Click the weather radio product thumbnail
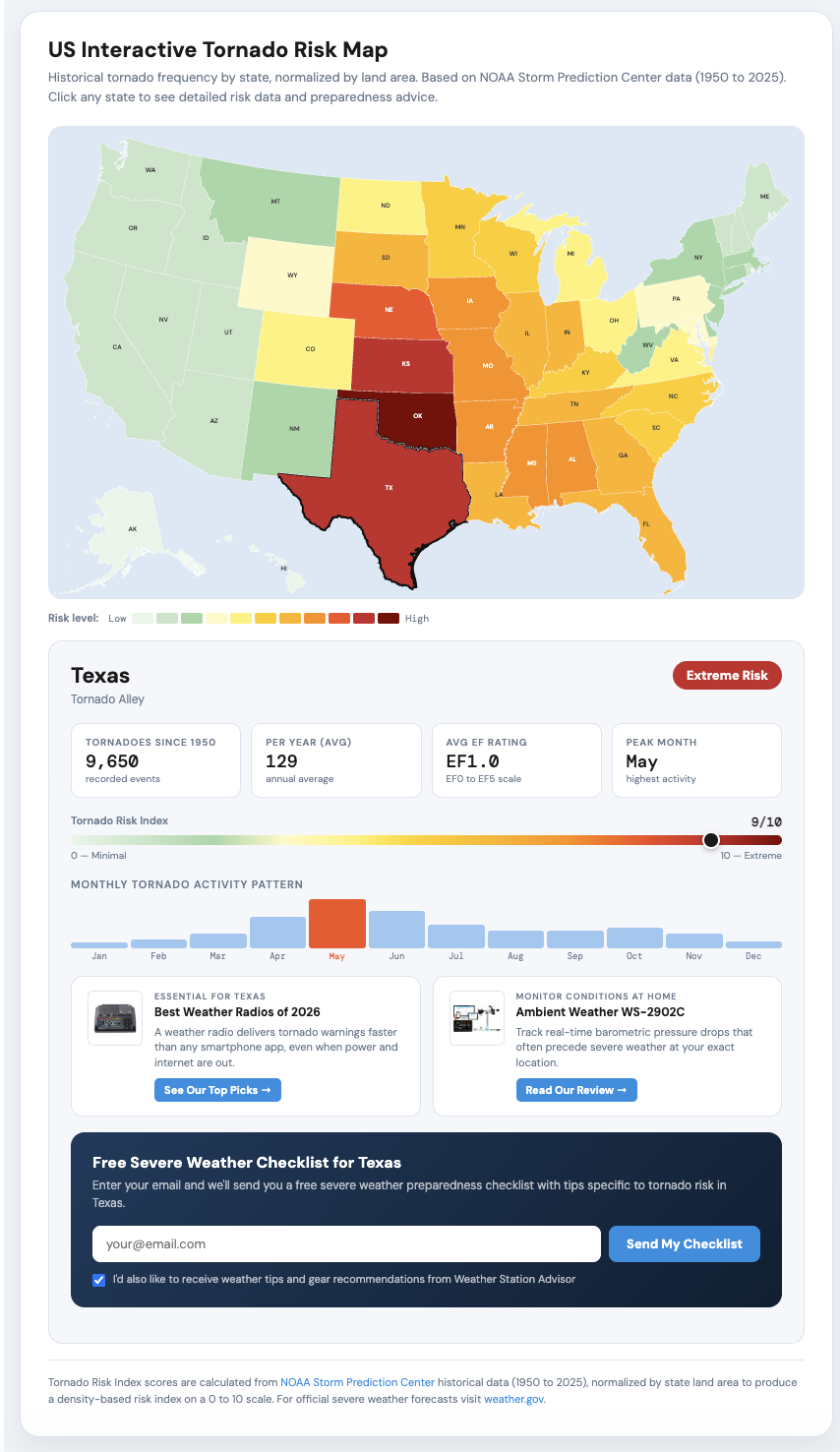 (115, 1017)
